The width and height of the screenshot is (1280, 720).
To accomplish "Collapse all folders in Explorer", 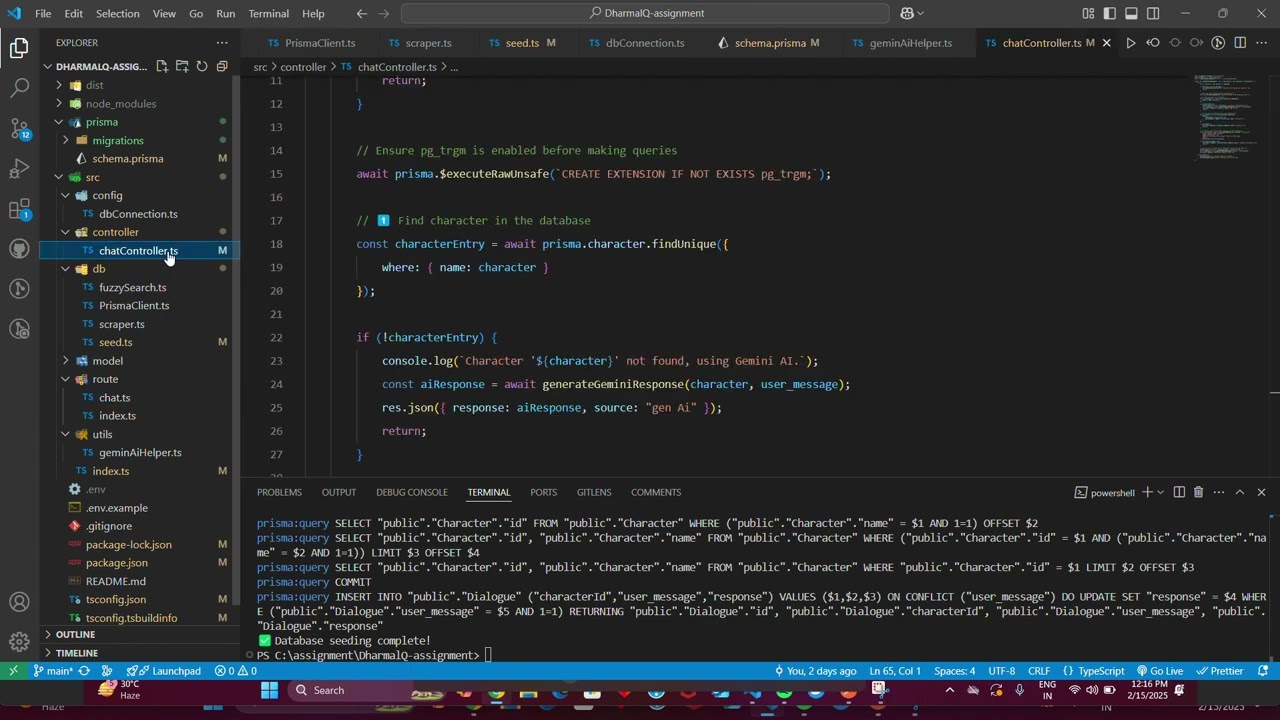I will click(x=222, y=67).
